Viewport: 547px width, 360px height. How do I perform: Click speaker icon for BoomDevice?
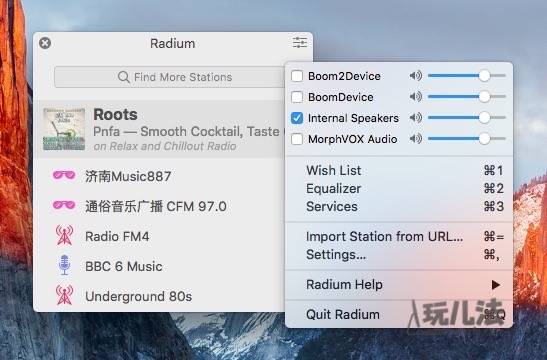(415, 96)
